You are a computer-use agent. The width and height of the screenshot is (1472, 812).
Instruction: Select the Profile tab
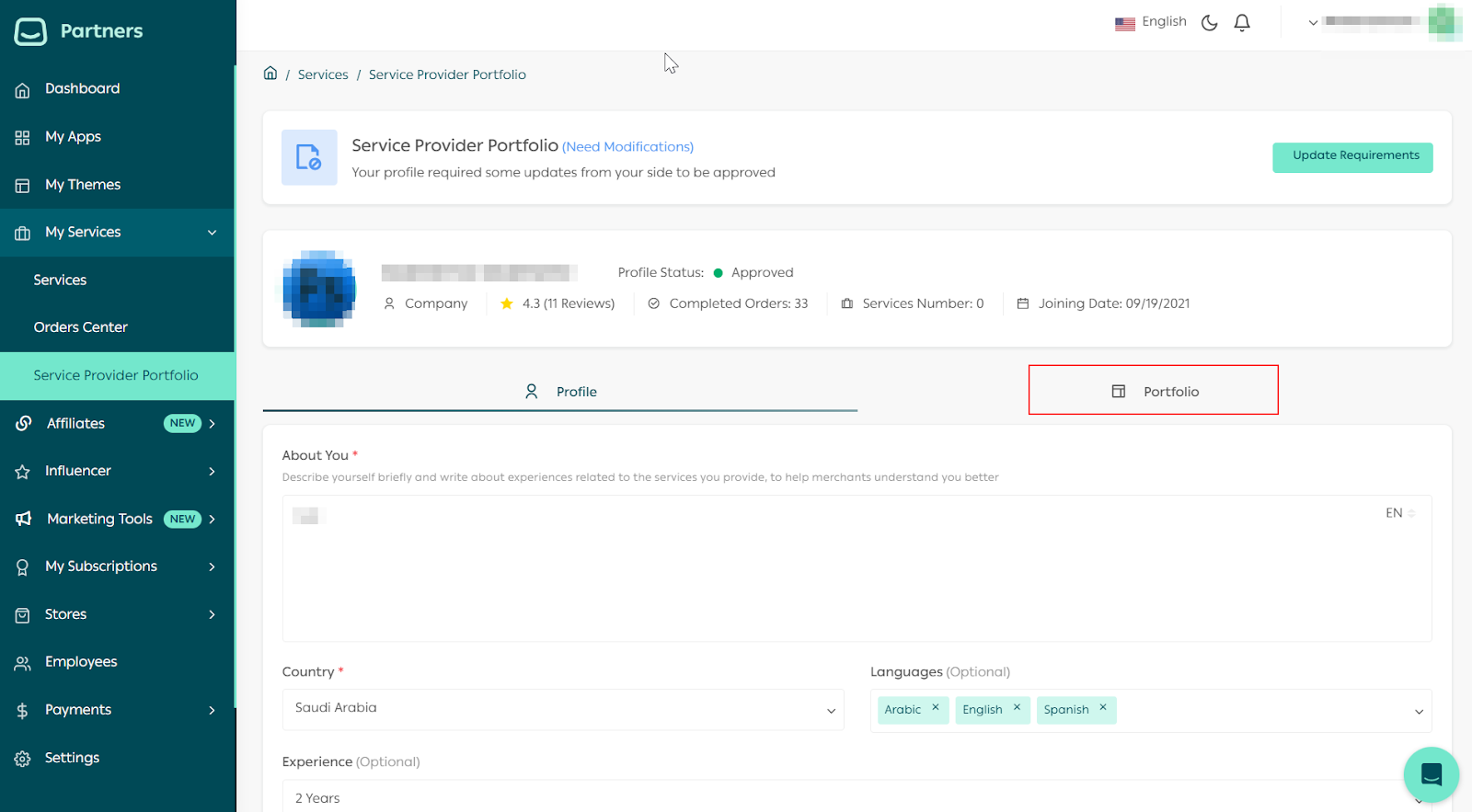point(560,392)
